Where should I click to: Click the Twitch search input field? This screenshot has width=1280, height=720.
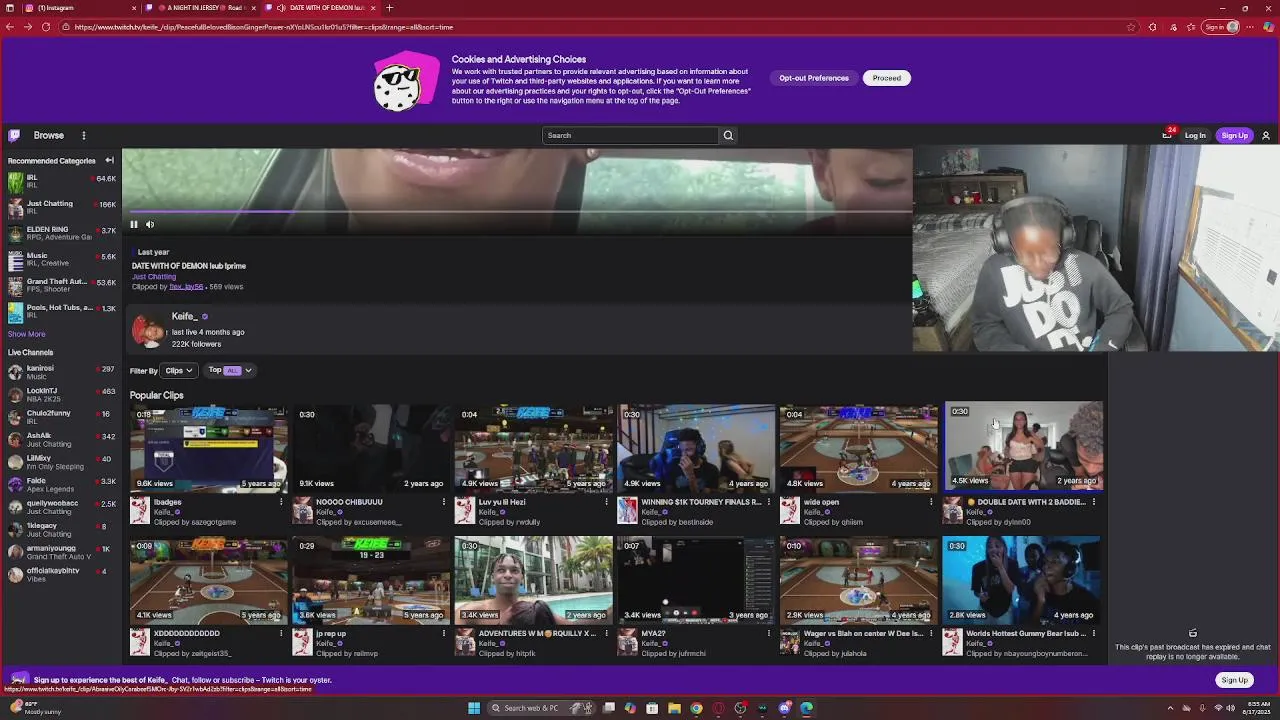tap(630, 135)
